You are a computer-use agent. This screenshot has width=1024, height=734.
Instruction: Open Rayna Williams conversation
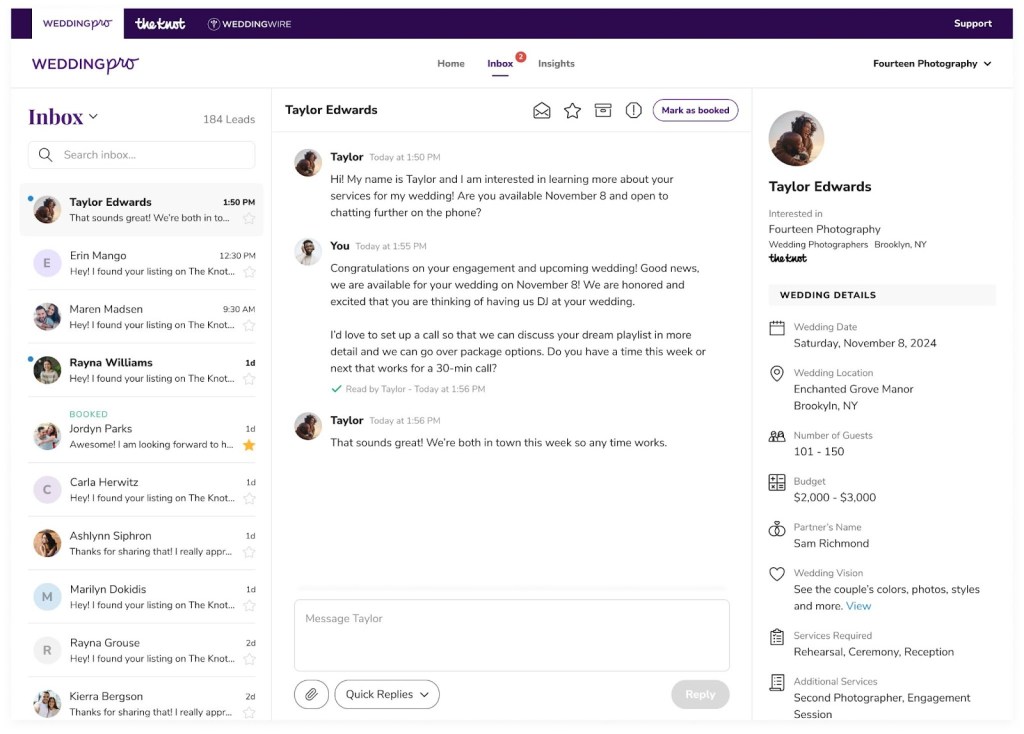pos(142,370)
